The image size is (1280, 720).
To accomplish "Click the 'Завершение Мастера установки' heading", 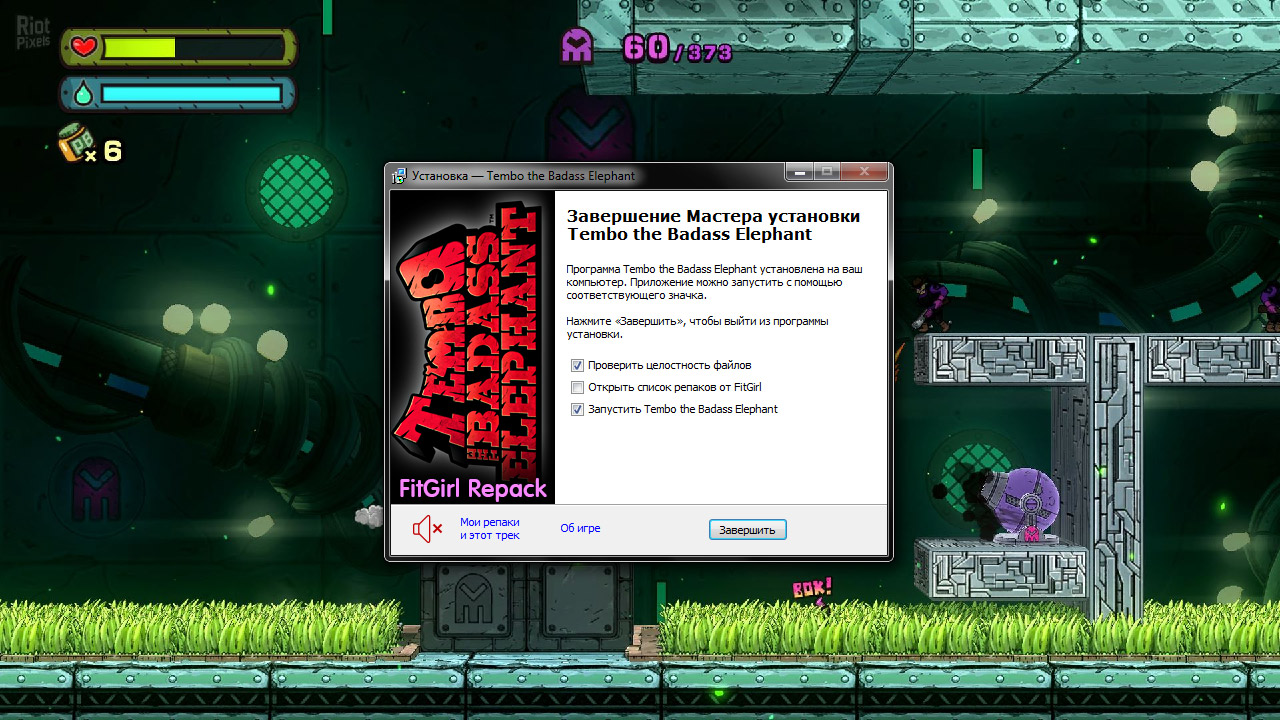I will [x=713, y=216].
